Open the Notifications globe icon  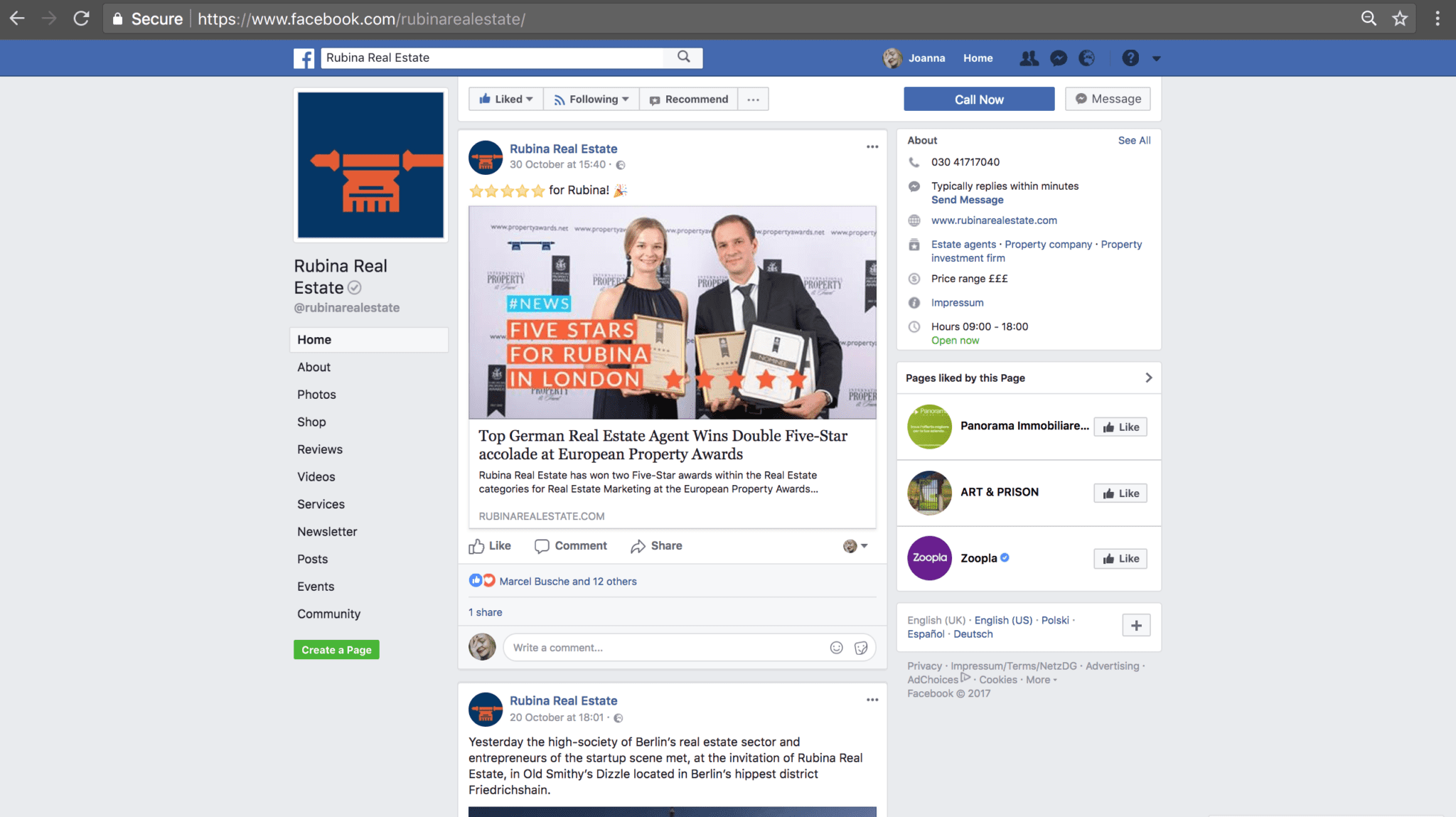coord(1086,58)
